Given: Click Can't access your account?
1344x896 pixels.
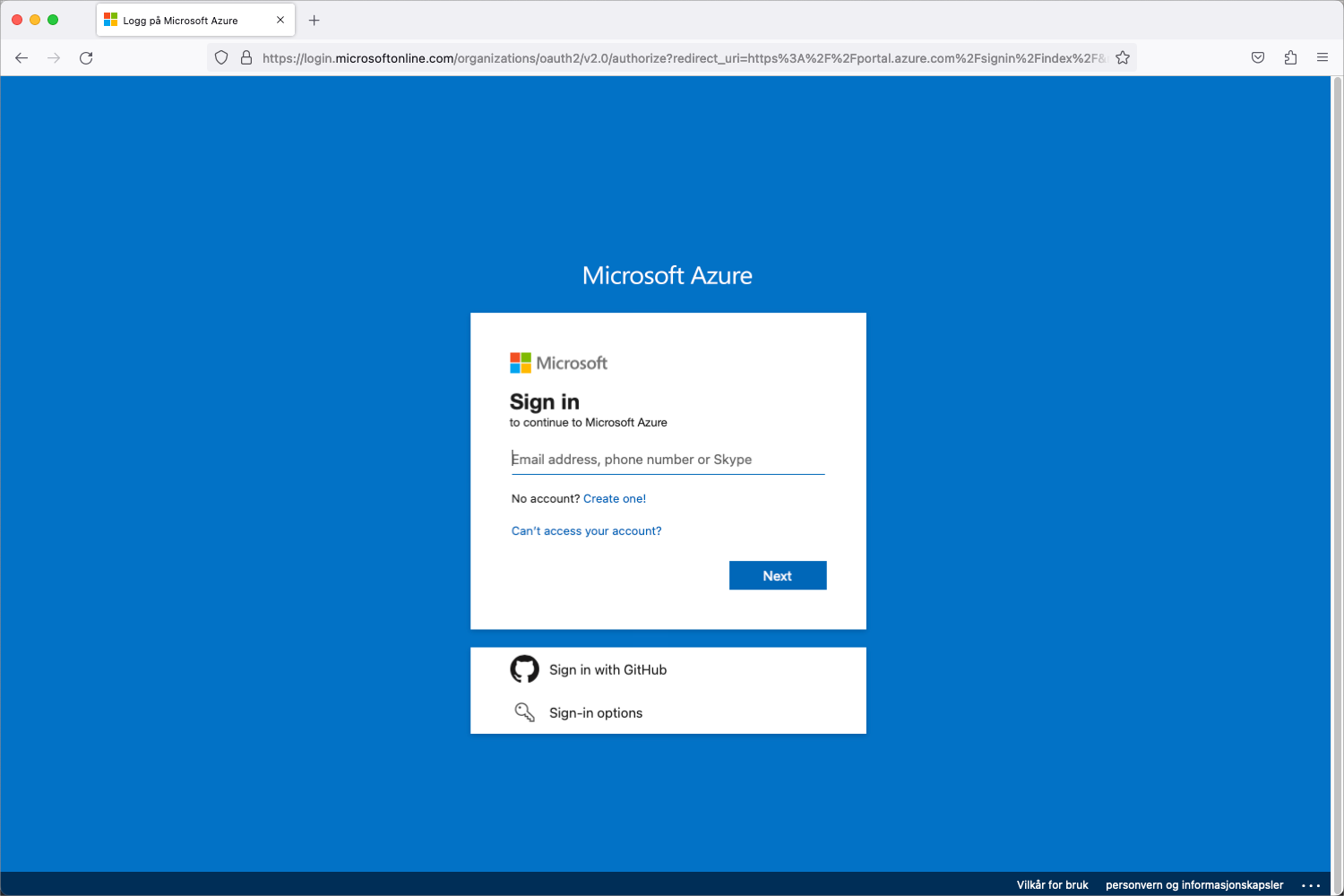Looking at the screenshot, I should tap(586, 530).
